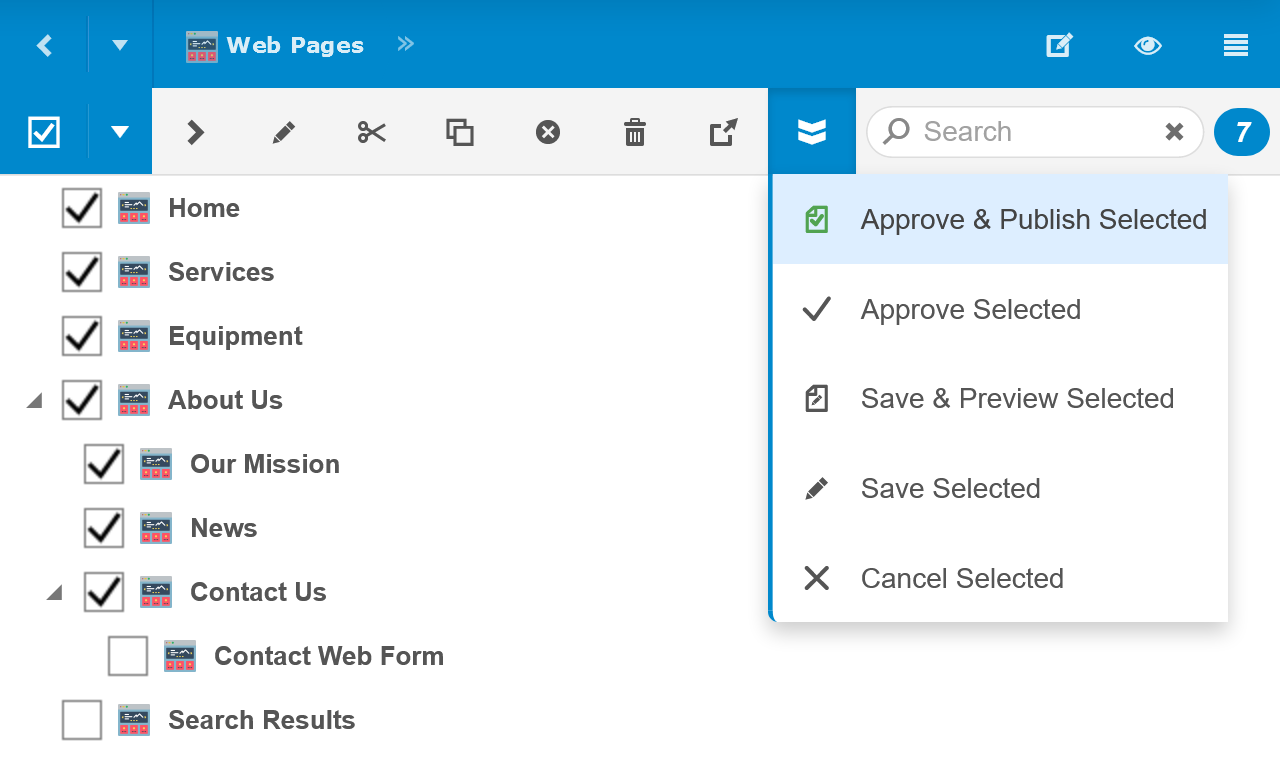Collapse the Contact Us tree node

point(55,593)
